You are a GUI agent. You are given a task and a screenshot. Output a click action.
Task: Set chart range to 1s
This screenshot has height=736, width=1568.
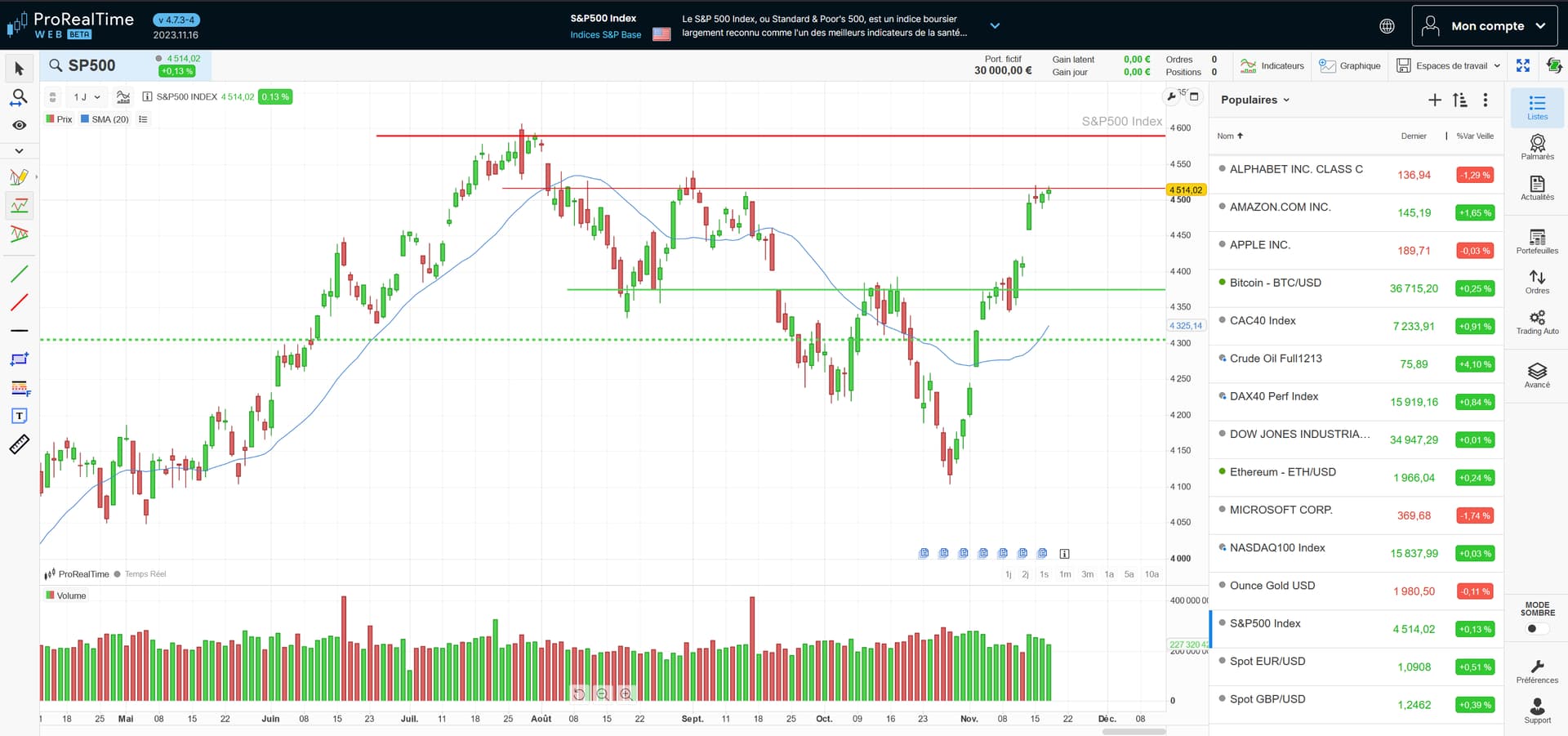1044,574
